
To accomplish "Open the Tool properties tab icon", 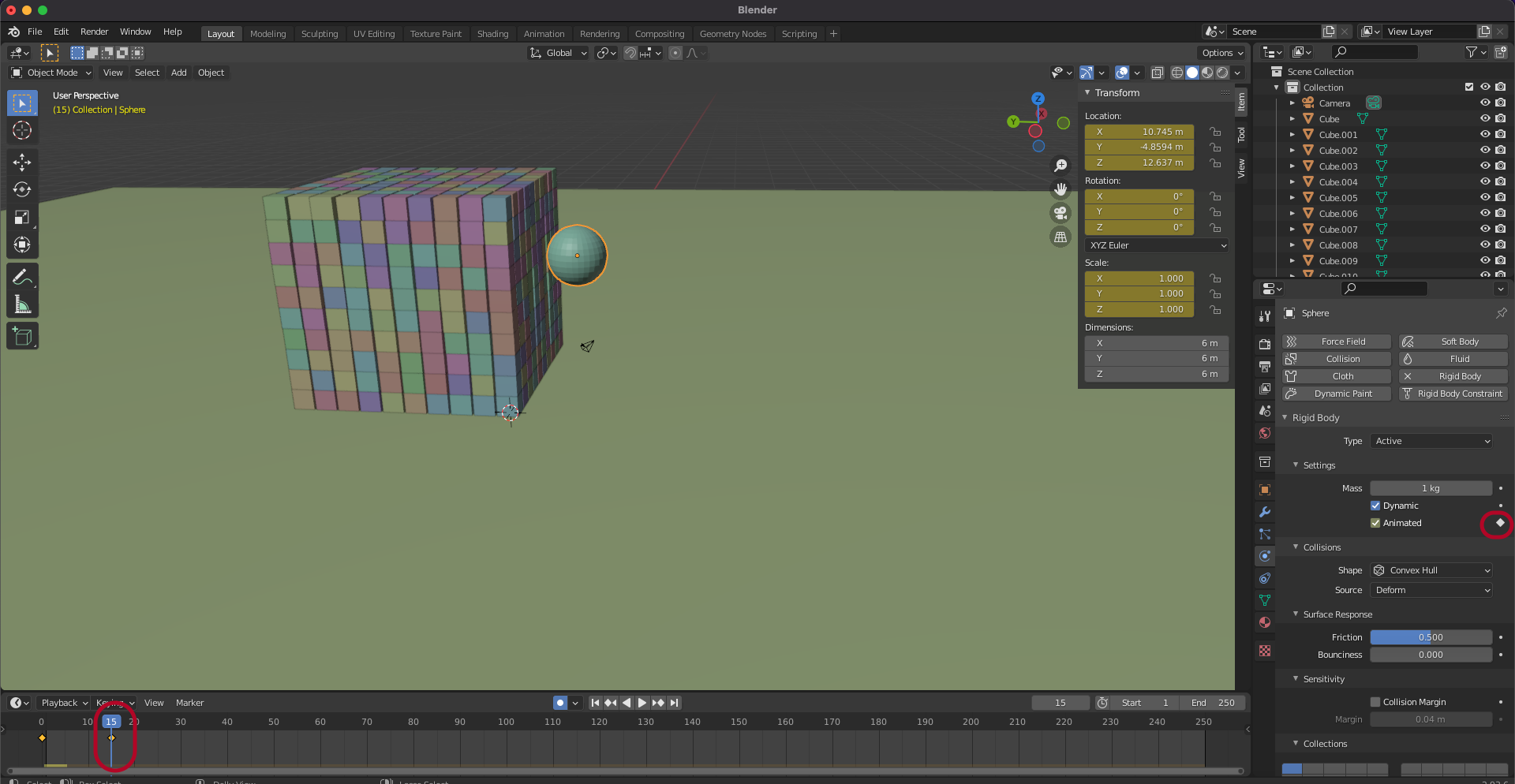I will coord(1265,316).
